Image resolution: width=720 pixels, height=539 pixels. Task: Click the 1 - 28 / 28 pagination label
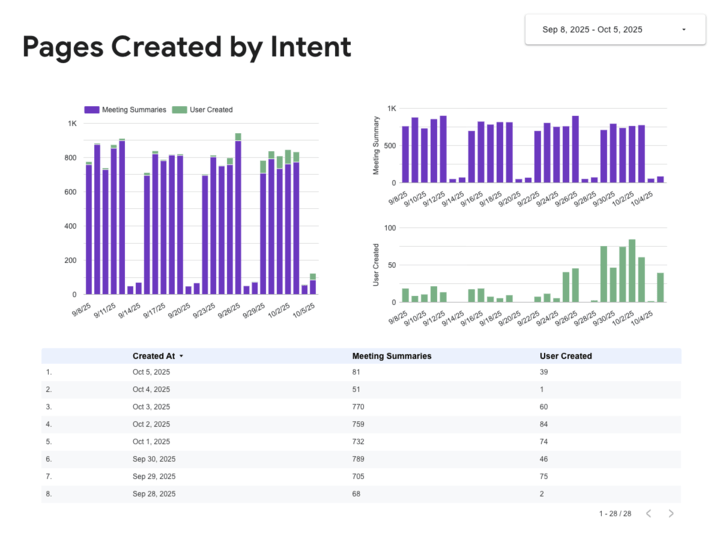[x=615, y=514]
